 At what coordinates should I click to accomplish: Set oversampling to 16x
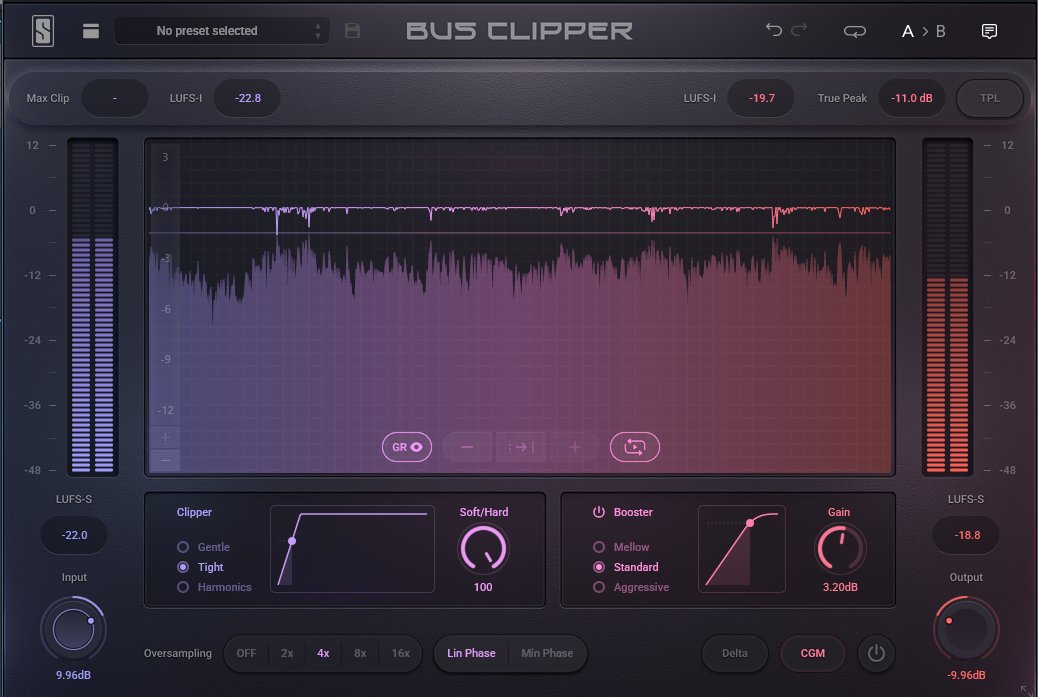click(x=401, y=653)
